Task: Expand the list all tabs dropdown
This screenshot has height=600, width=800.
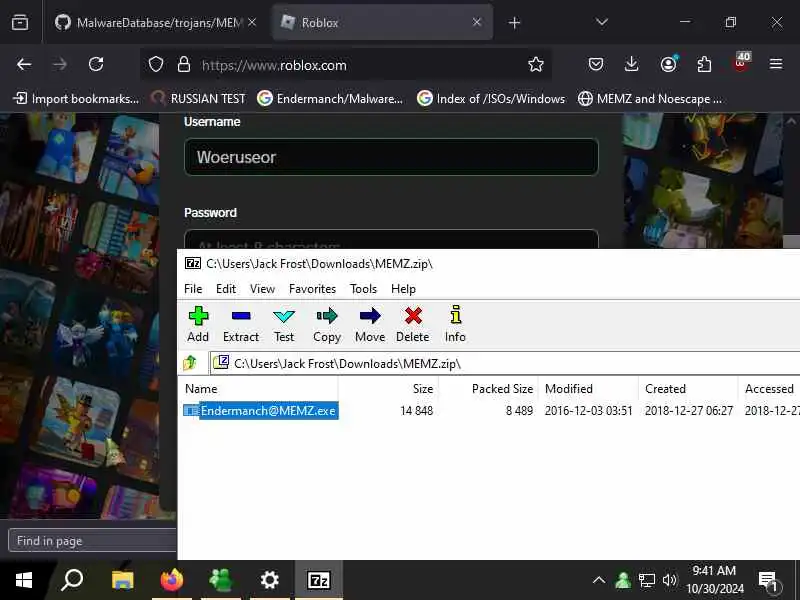Action: [602, 22]
